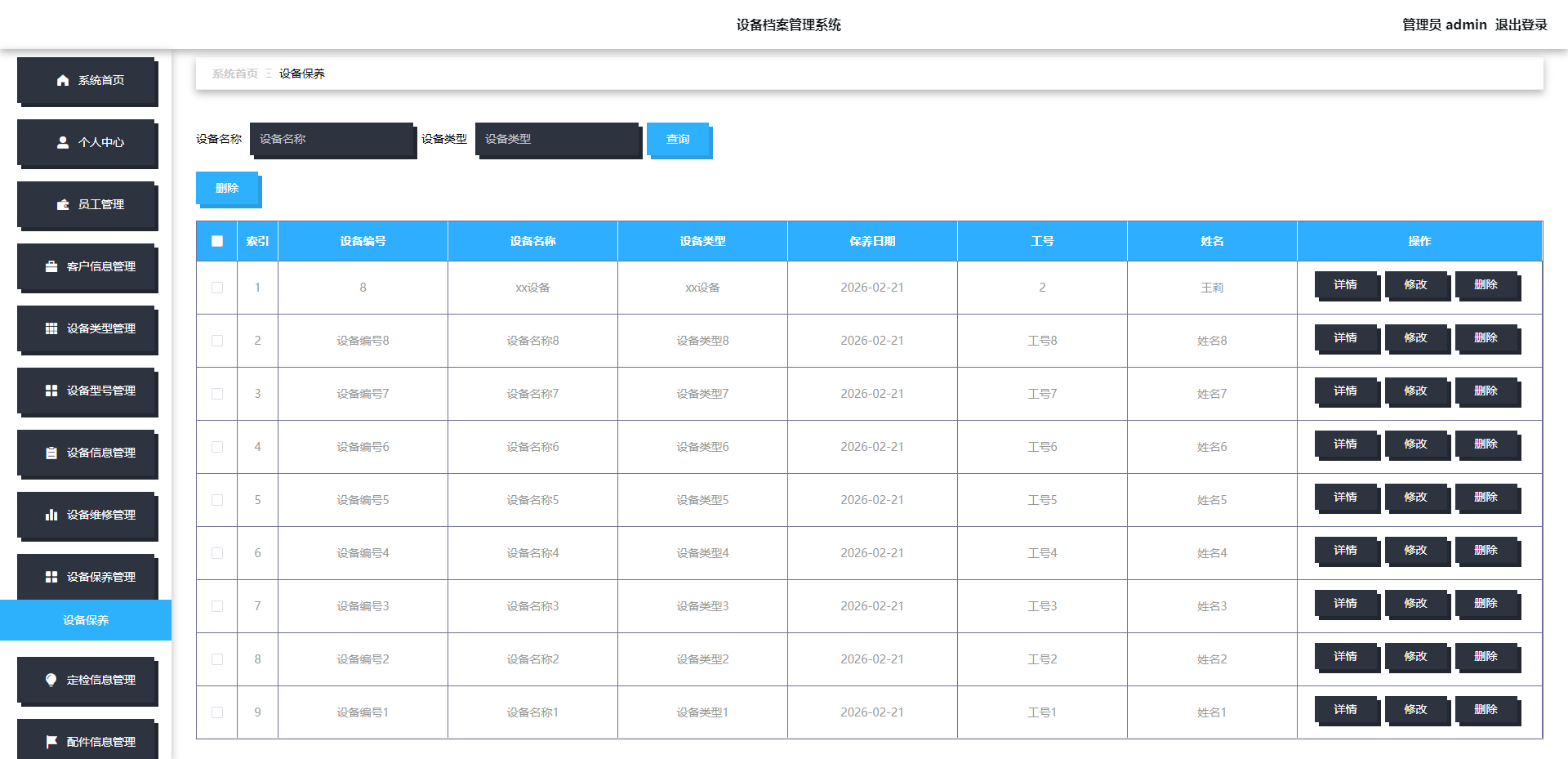Click 修改 for the 设备编号1 row
Image resolution: width=1568 pixels, height=759 pixels.
1417,711
